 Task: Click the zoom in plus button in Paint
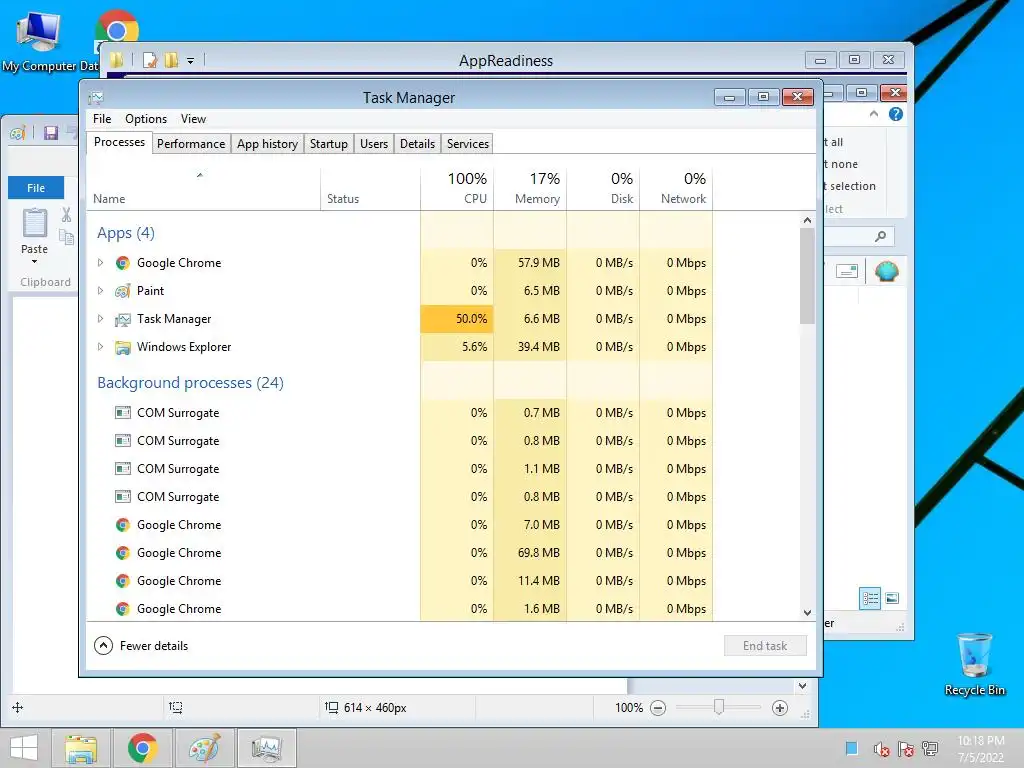tap(780, 708)
